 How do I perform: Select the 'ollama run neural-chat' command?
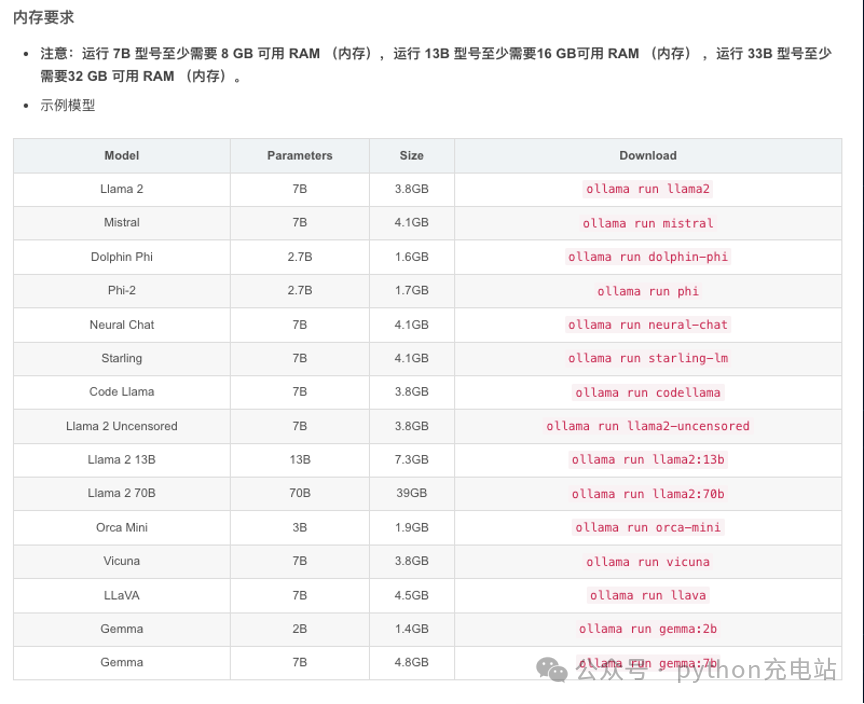click(x=647, y=324)
